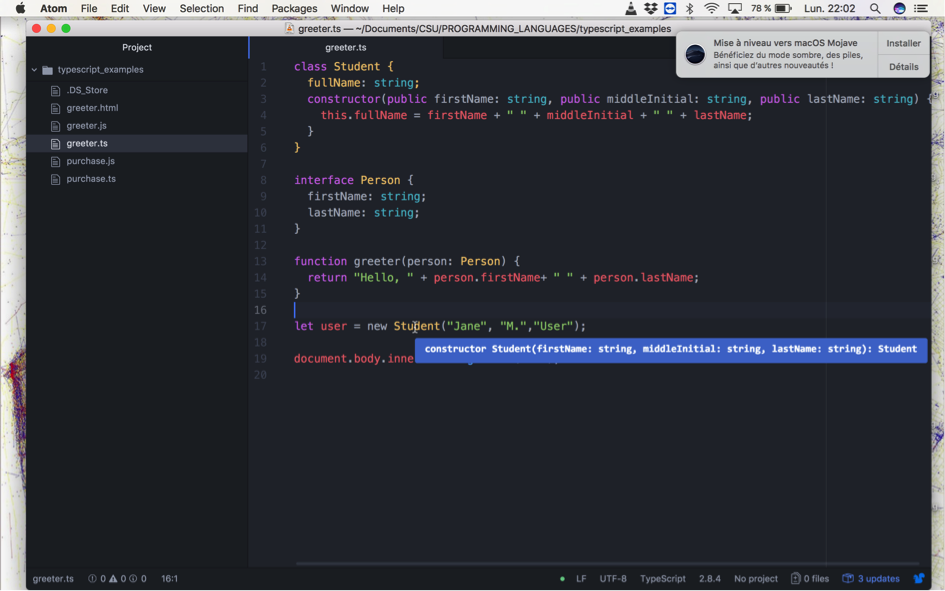Open the Notification Center icon

tap(921, 8)
